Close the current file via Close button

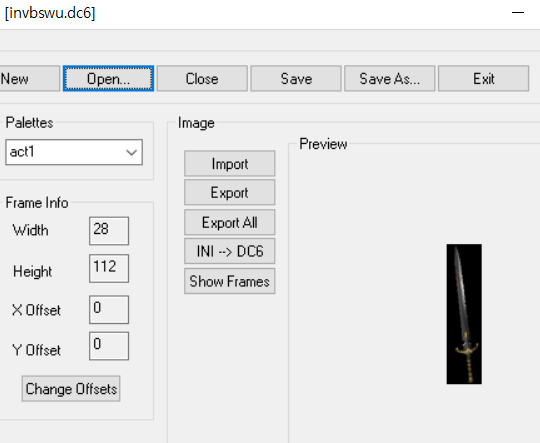tap(202, 79)
